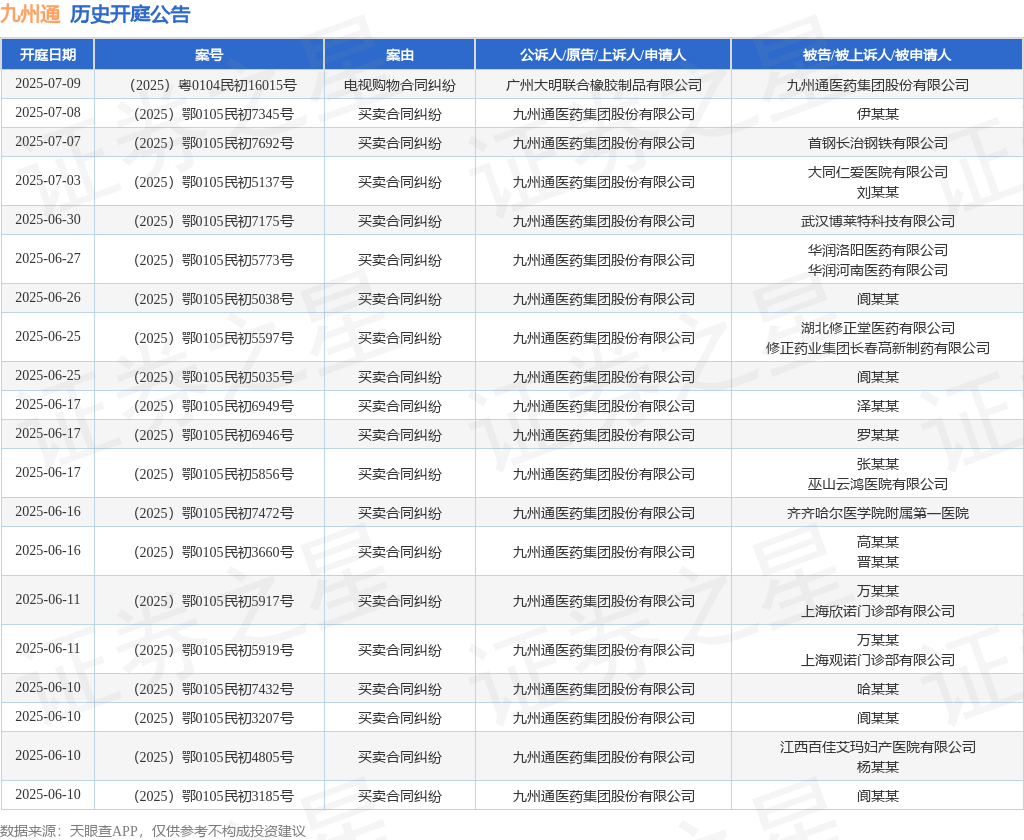Click the date 2025-07-09
1024x840 pixels.
pyautogui.click(x=48, y=84)
